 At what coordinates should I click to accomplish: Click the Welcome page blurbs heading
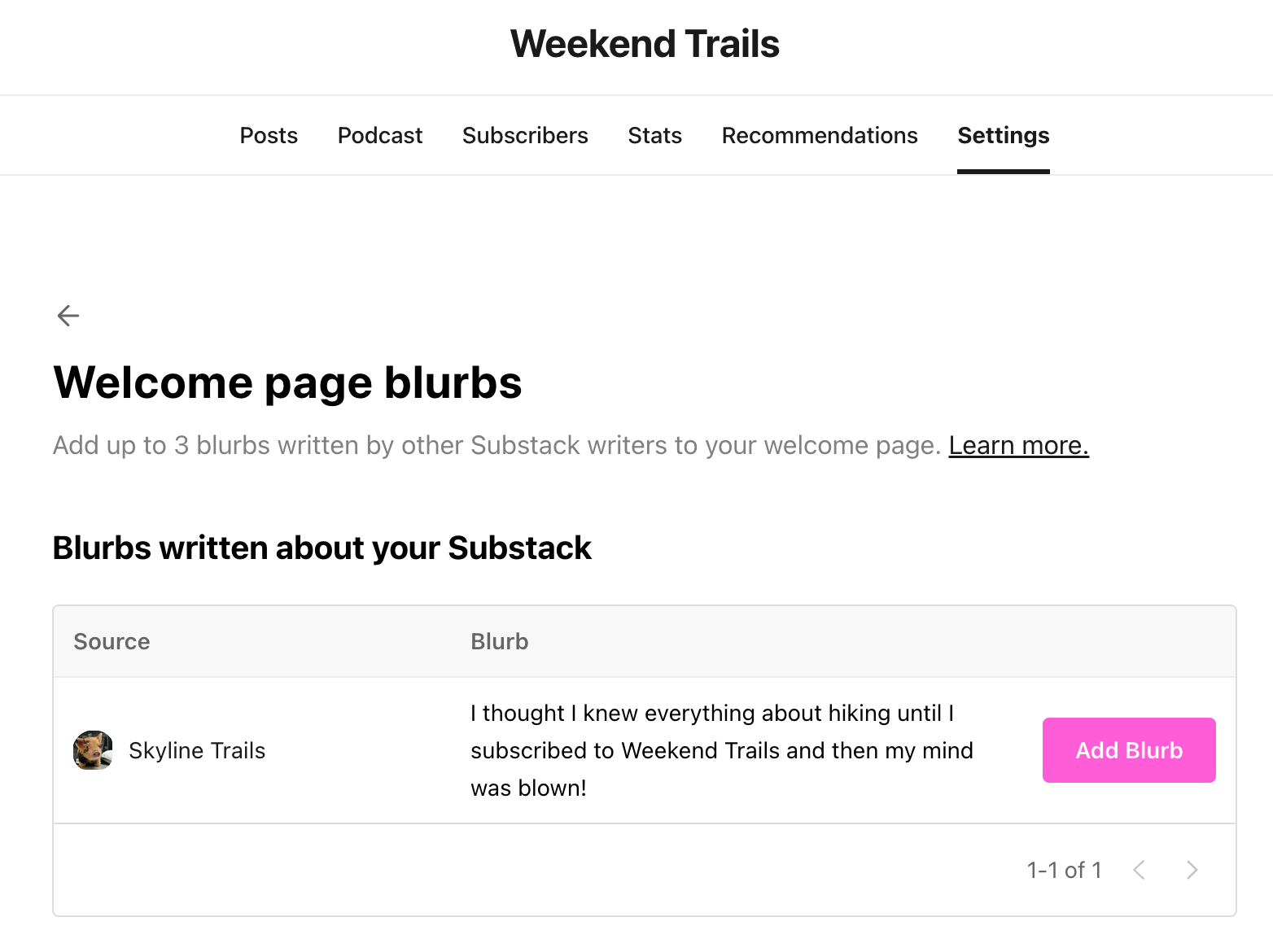287,382
